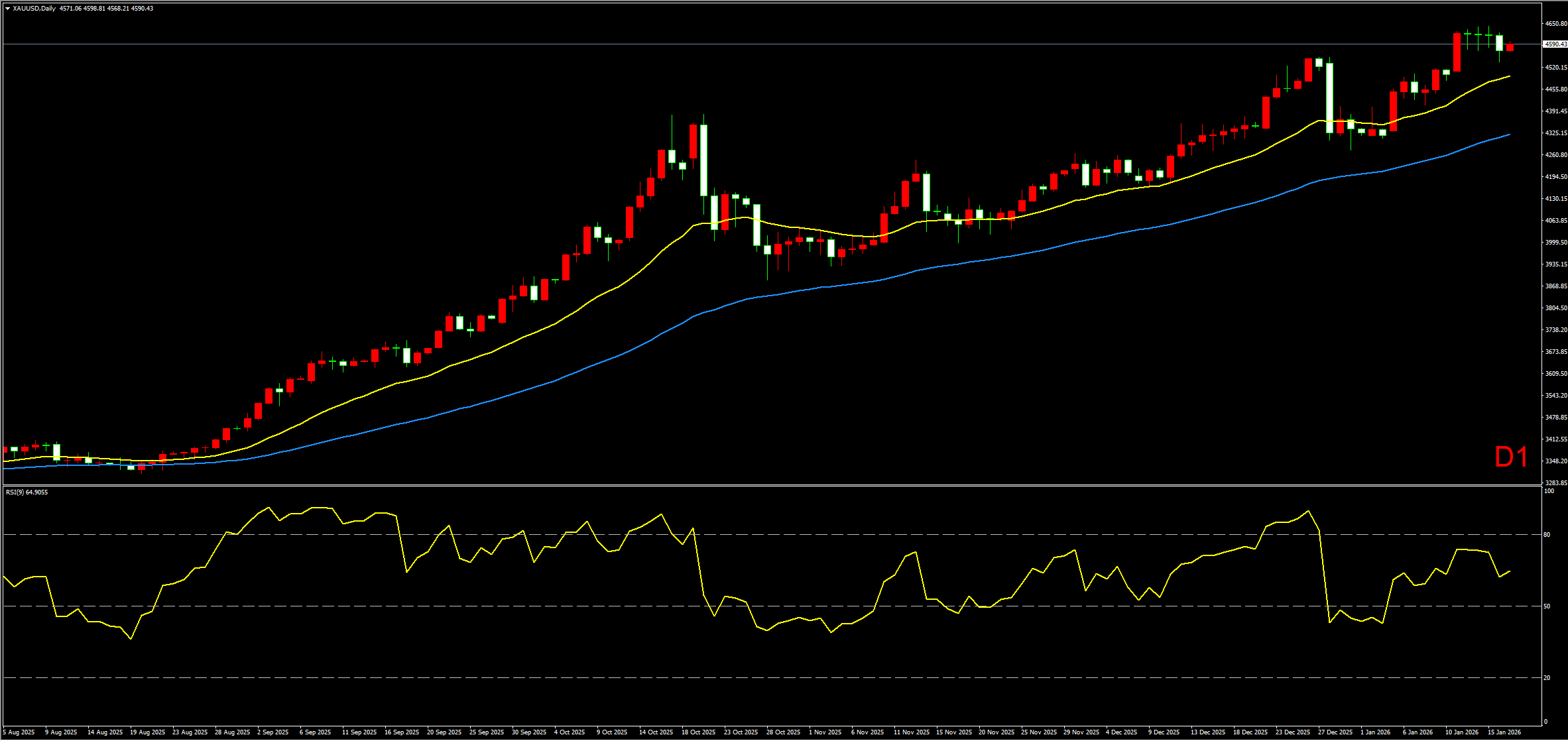Click the 3283.85 label on the price axis
Screen dimensions: 1568x741
(1555, 483)
